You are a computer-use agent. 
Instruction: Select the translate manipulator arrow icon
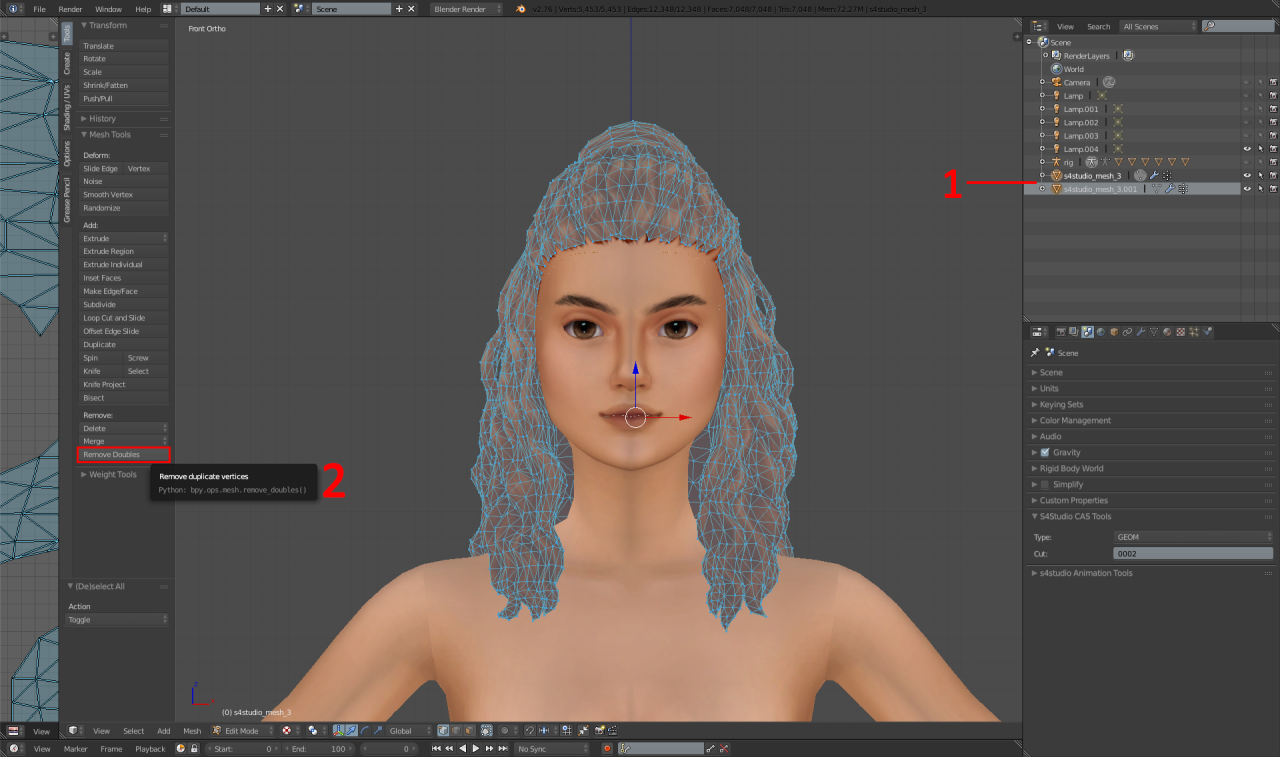(351, 731)
